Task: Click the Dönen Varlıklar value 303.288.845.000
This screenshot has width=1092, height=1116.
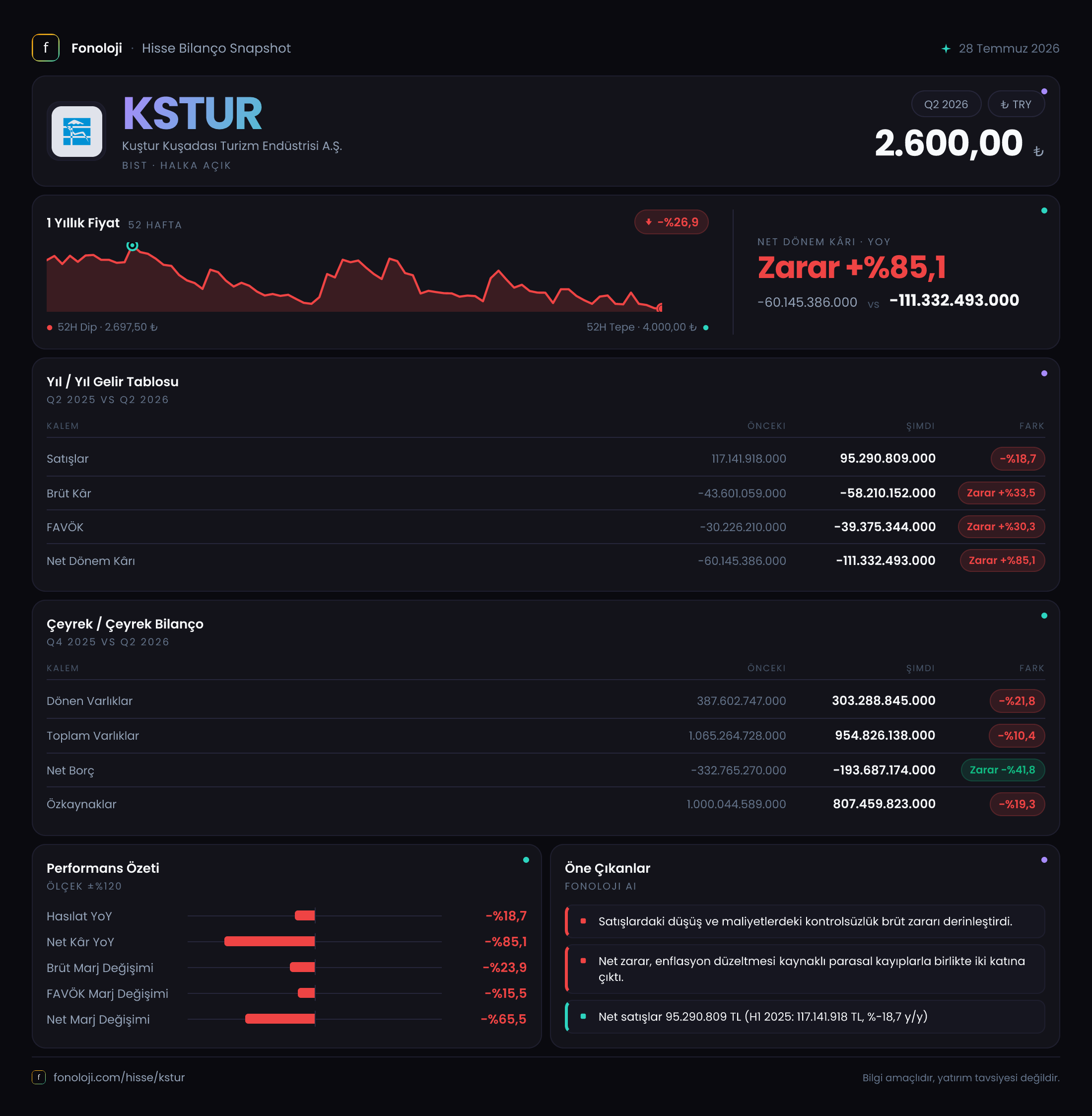Action: 883,701
